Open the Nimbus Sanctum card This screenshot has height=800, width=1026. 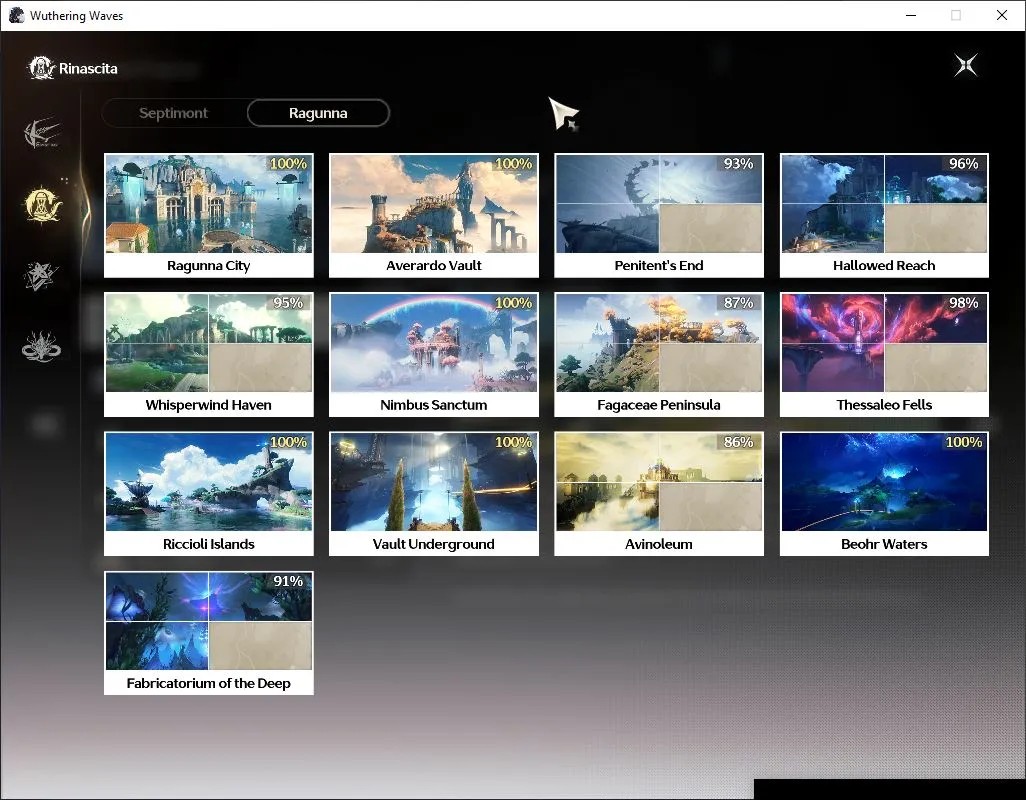coord(434,355)
